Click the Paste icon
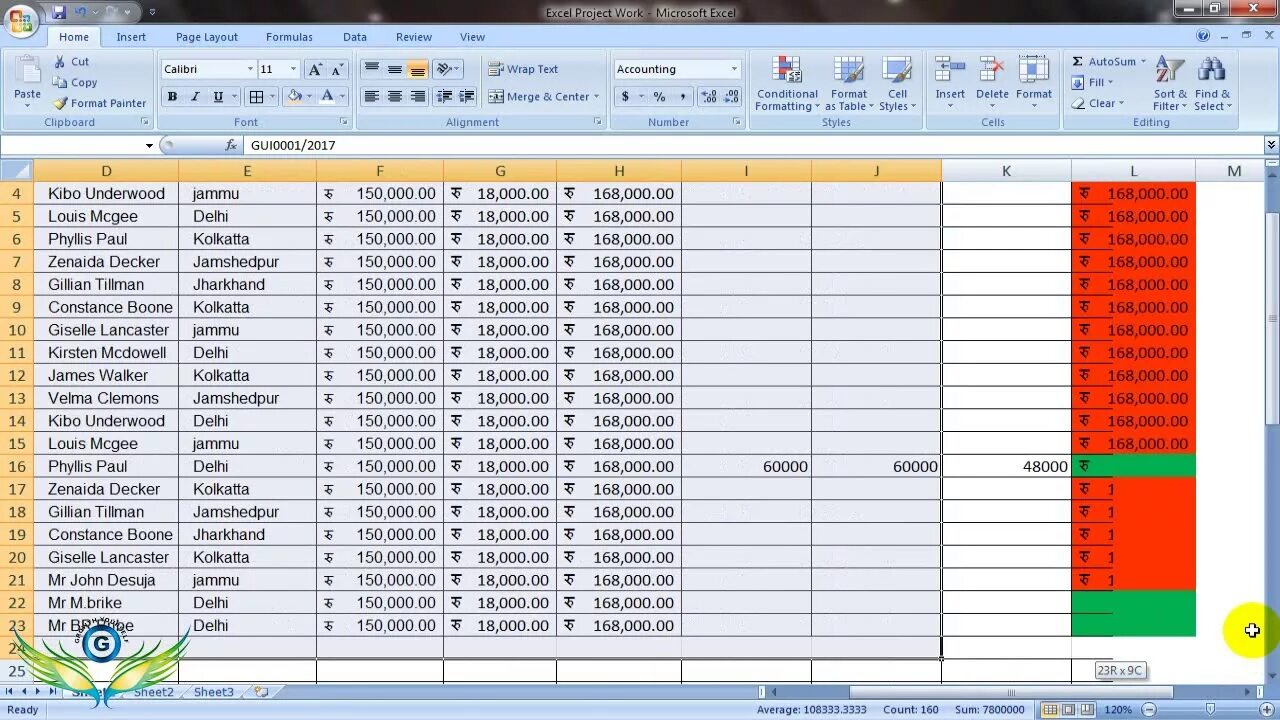The height and width of the screenshot is (720, 1280). click(27, 72)
